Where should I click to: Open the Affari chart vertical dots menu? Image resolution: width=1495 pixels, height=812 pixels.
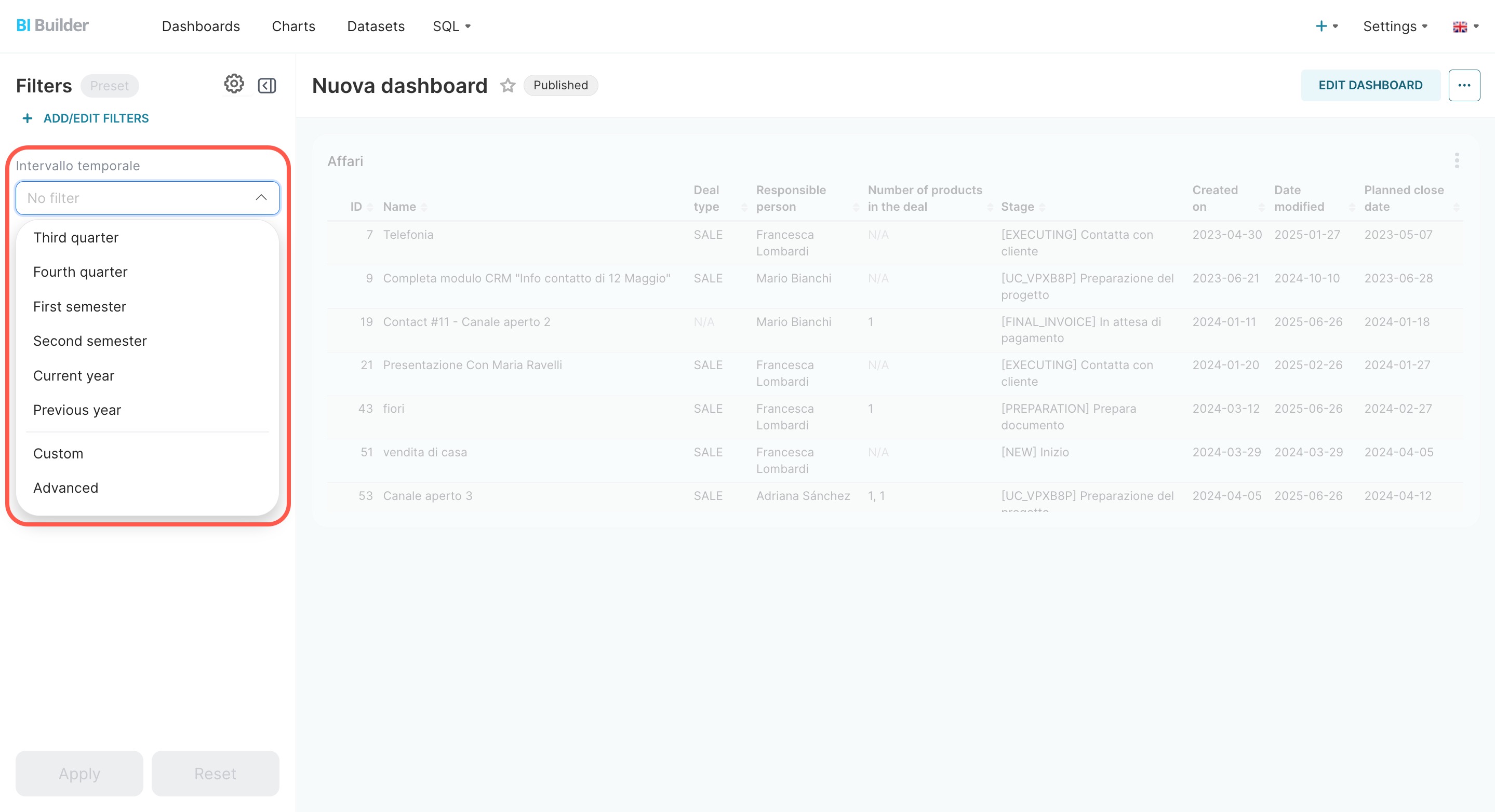(x=1457, y=160)
